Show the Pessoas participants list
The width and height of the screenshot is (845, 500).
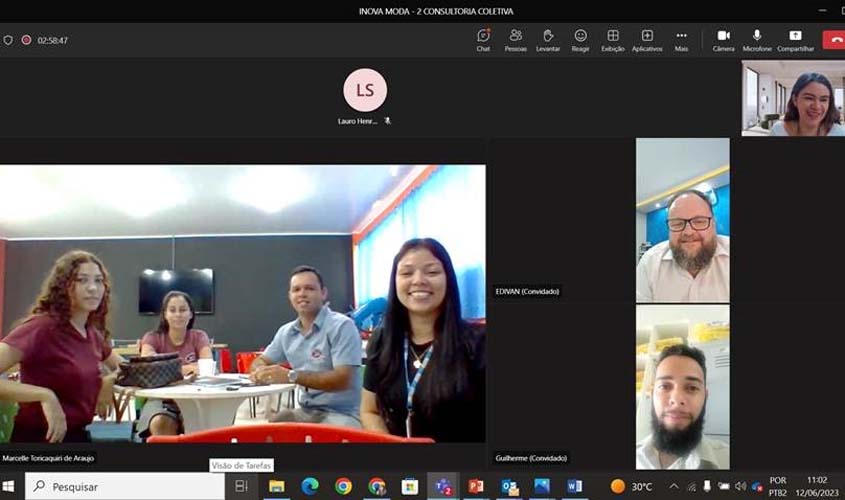pyautogui.click(x=515, y=39)
